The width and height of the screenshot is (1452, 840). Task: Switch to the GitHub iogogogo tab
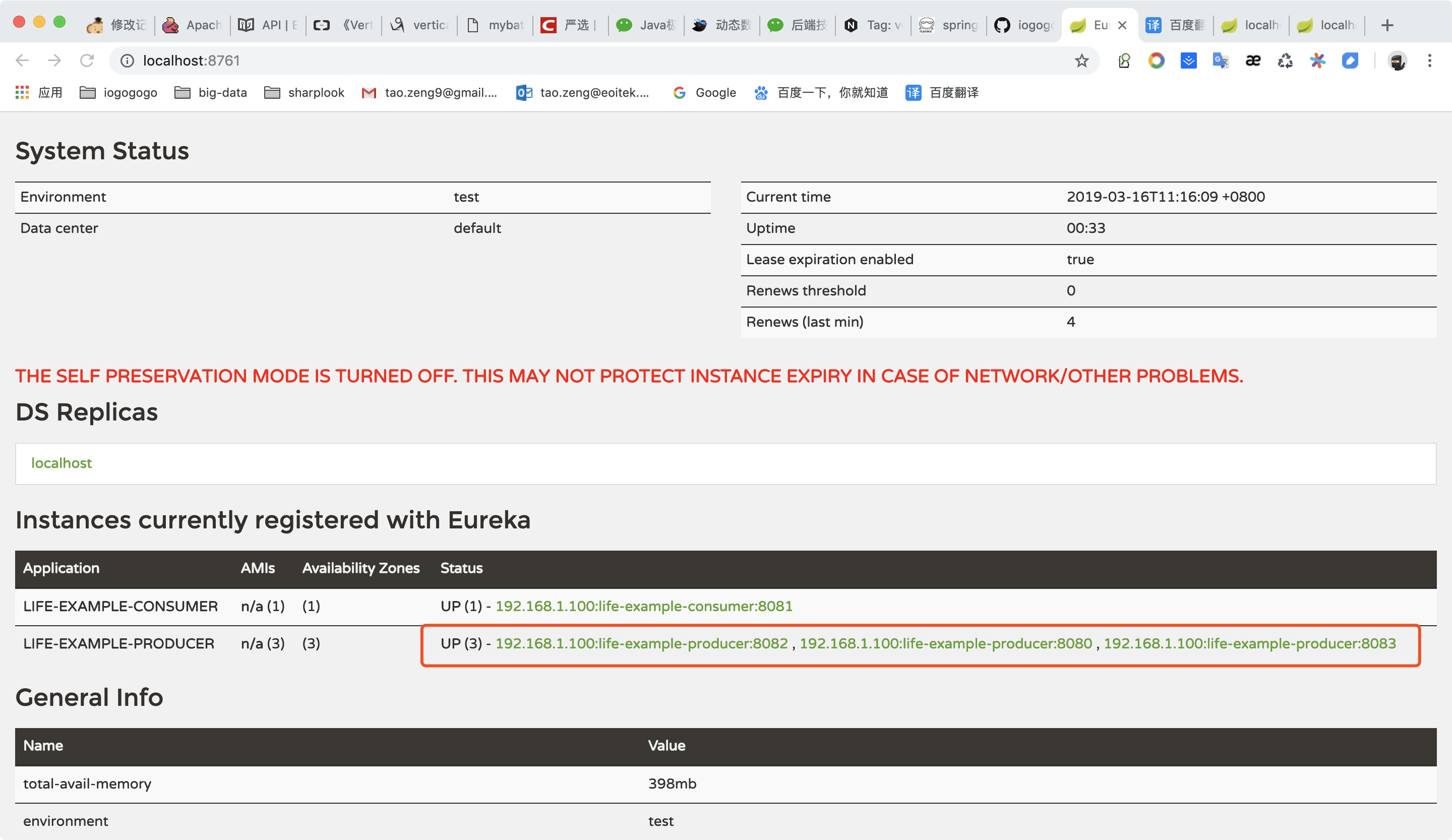pyautogui.click(x=1024, y=25)
